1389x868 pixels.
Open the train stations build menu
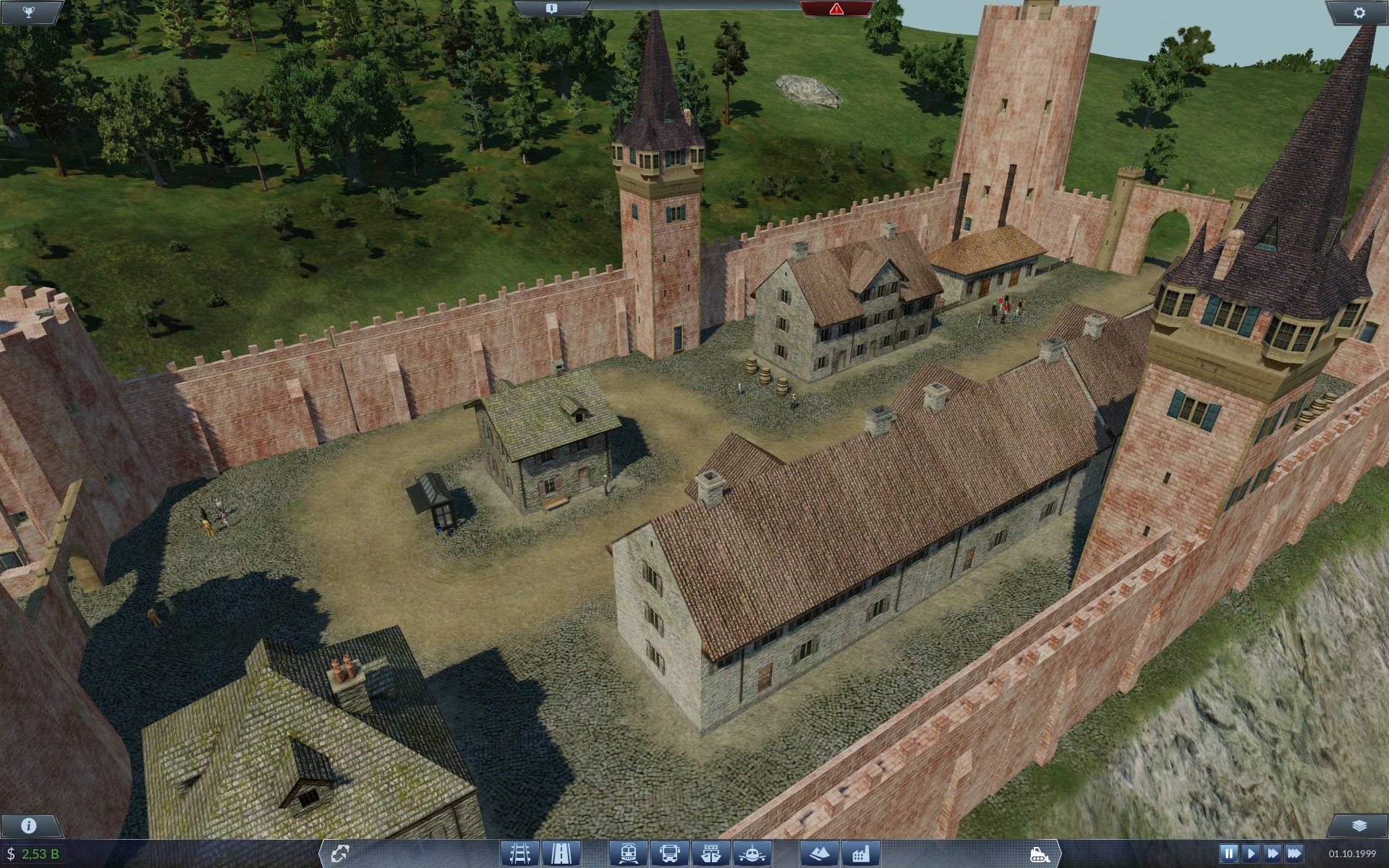(628, 854)
